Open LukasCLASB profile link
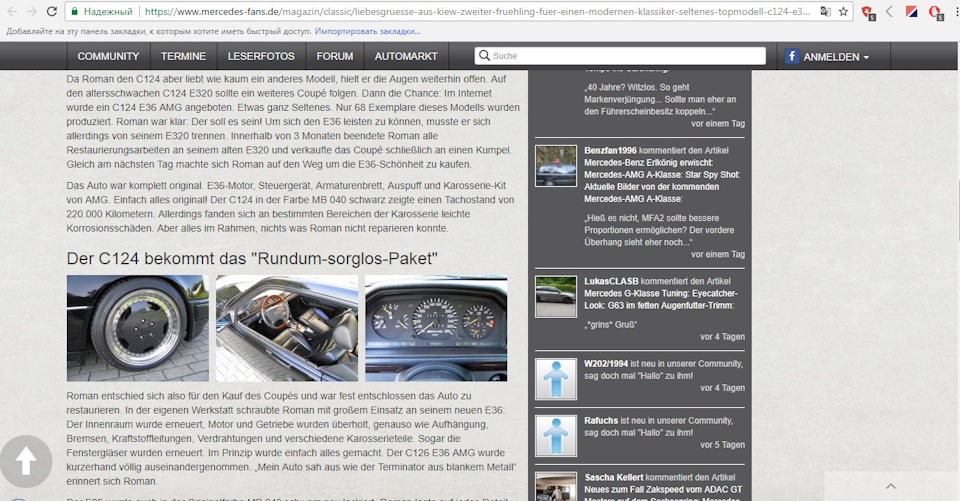This screenshot has height=501, width=960. pyautogui.click(x=611, y=281)
